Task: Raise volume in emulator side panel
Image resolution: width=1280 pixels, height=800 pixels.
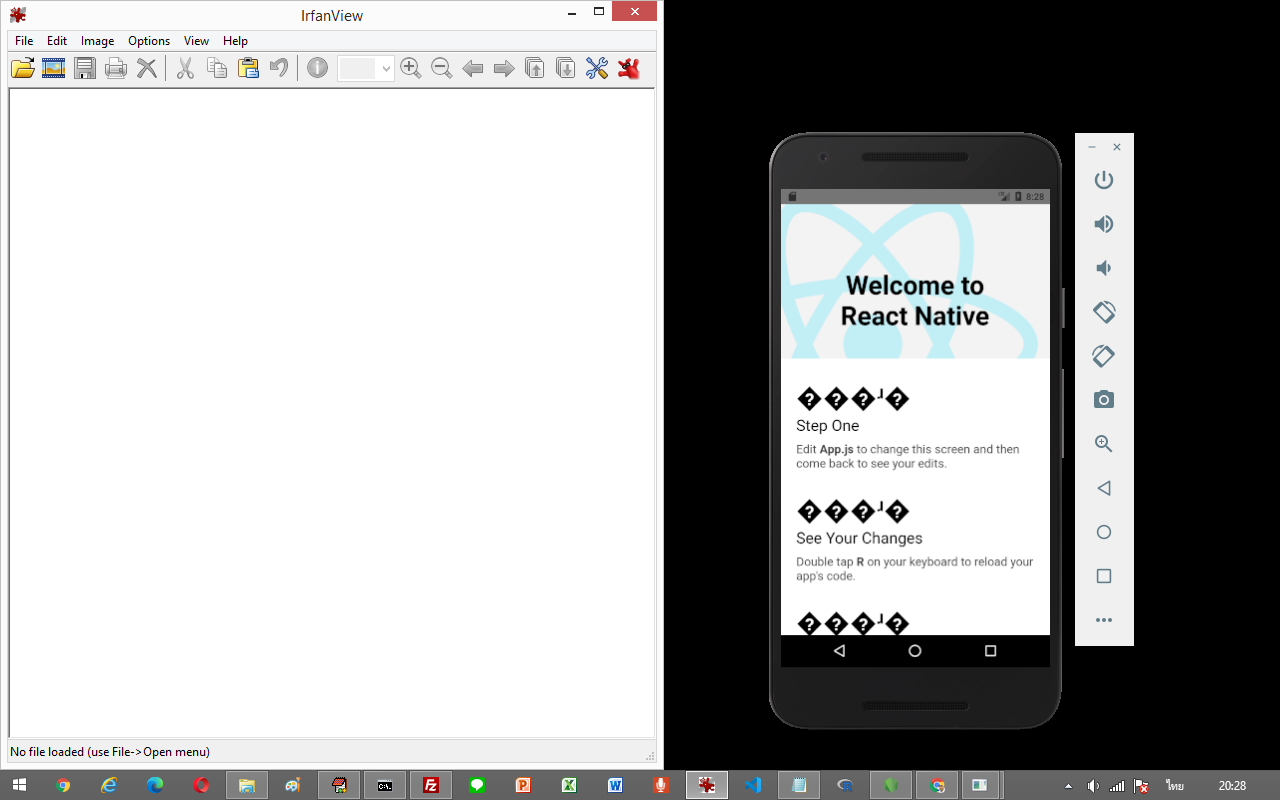Action: tap(1103, 224)
